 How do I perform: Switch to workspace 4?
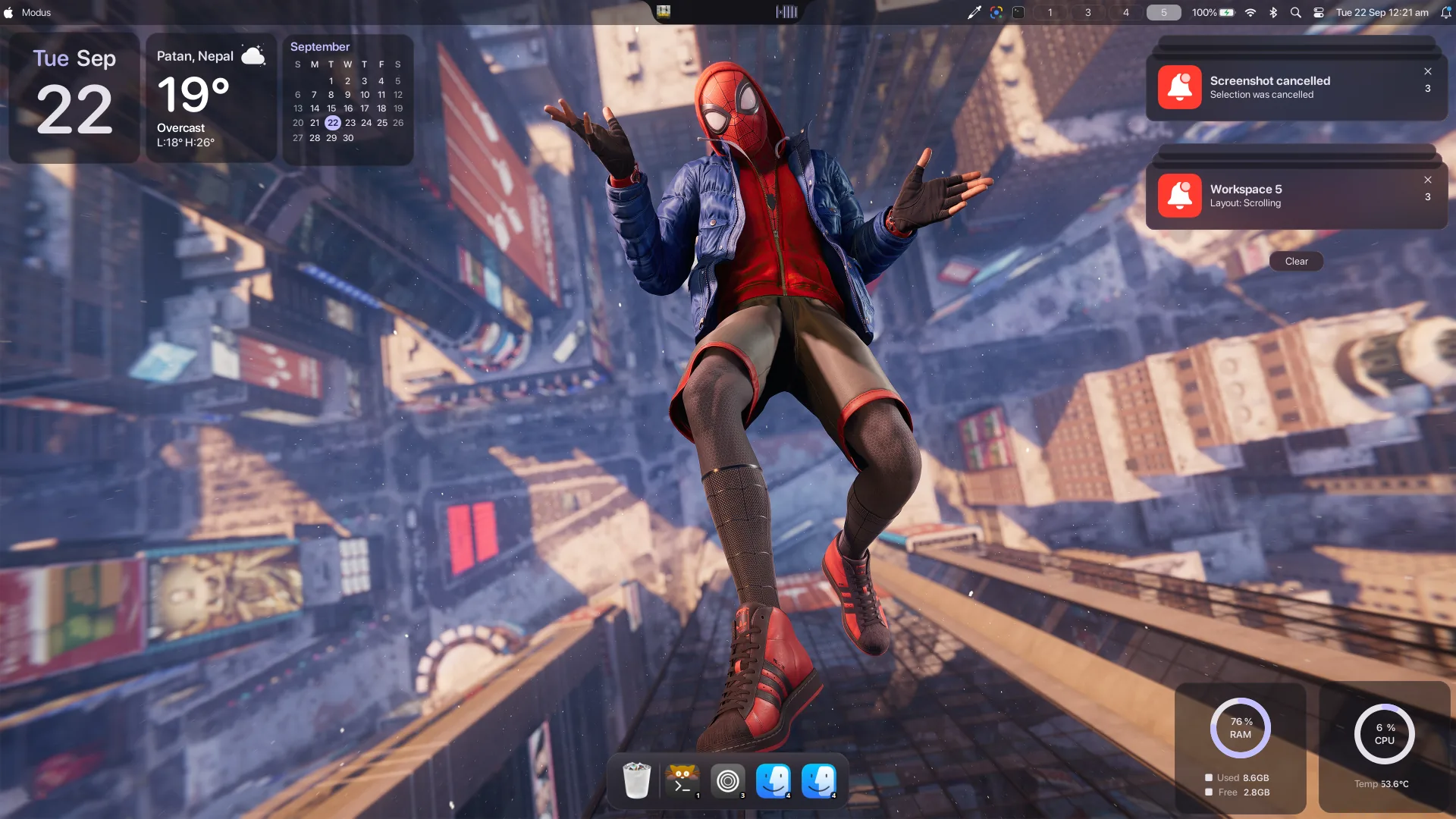pos(1126,12)
